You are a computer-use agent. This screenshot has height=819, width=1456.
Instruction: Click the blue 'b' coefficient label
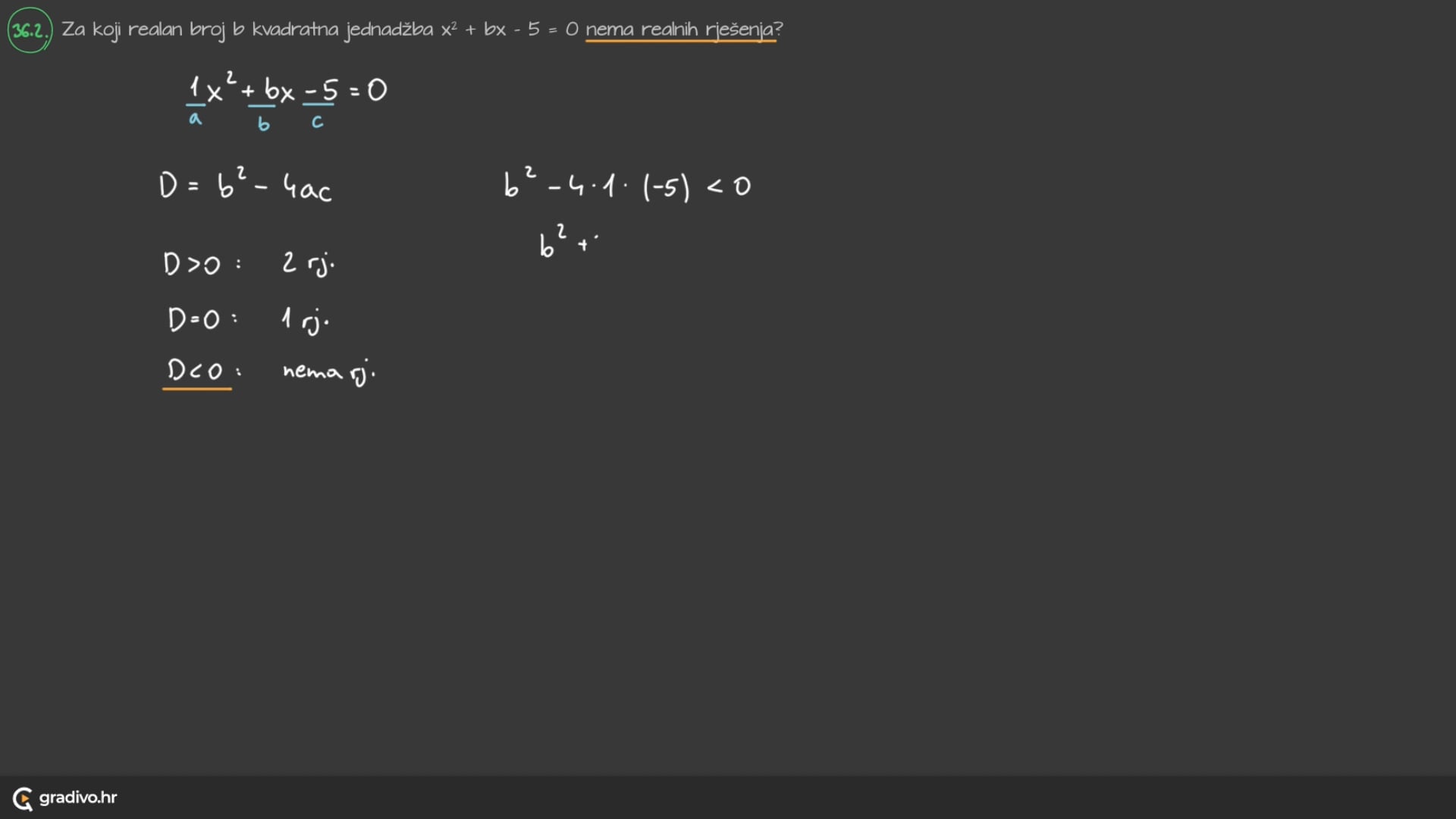263,124
